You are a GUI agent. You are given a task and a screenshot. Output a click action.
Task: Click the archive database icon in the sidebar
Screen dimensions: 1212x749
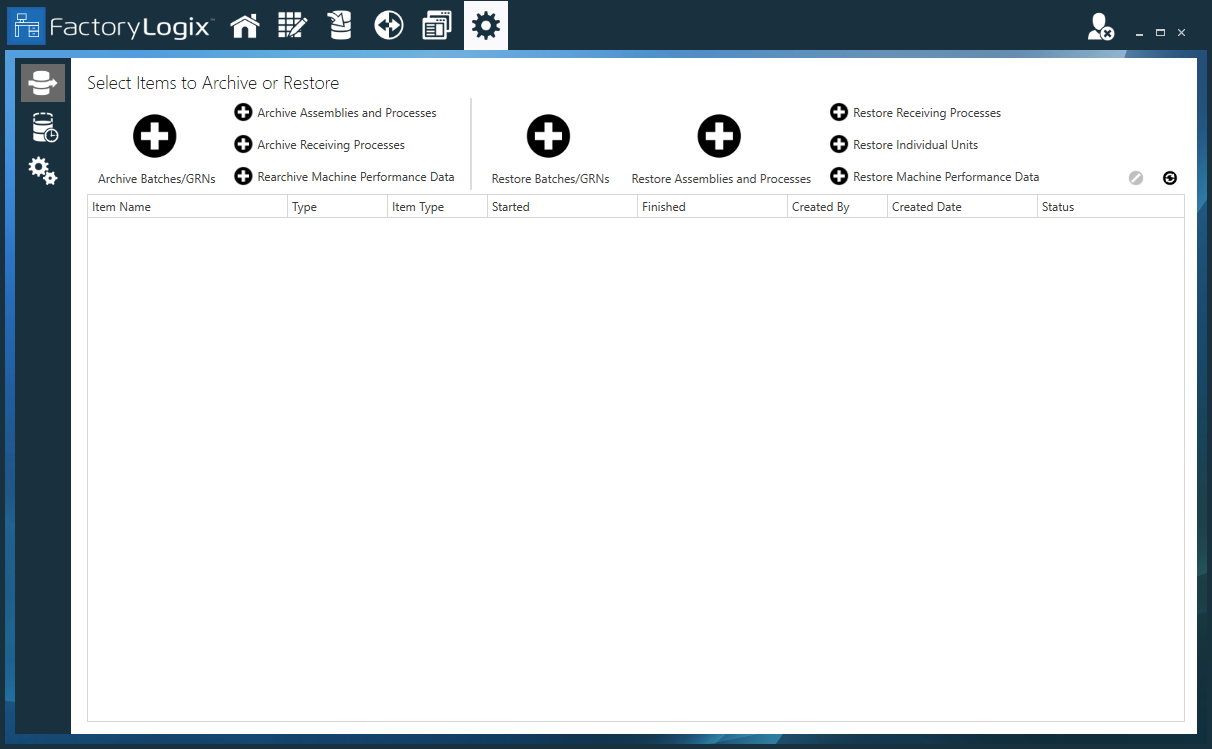coord(42,82)
